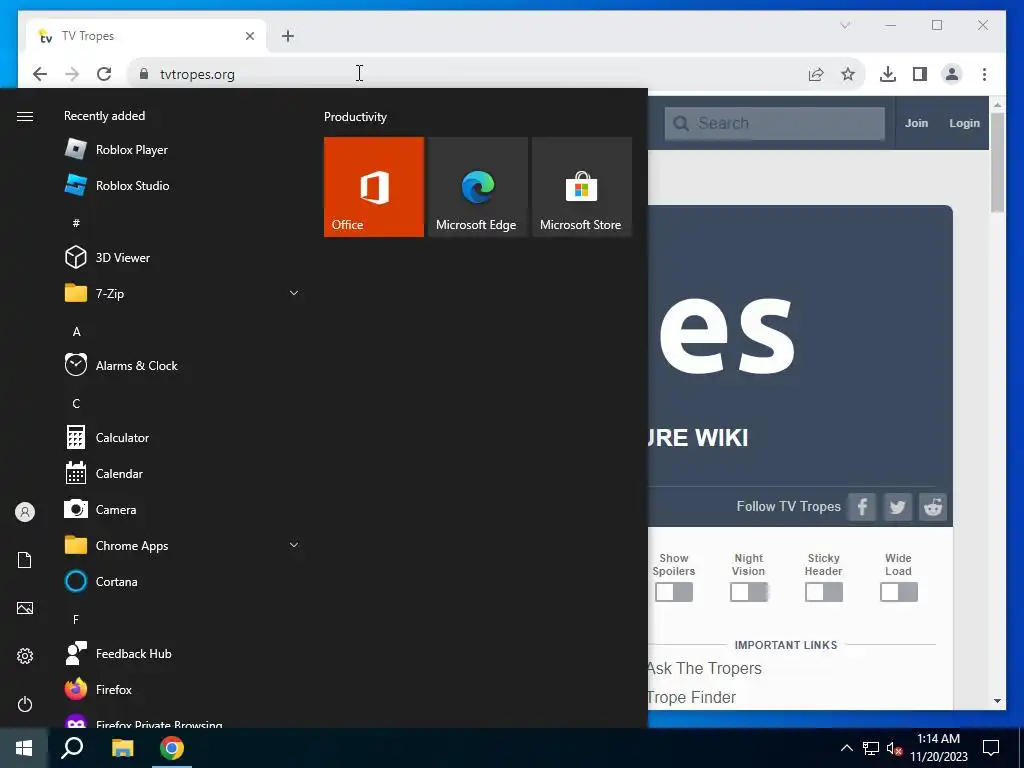The height and width of the screenshot is (768, 1024).
Task: Launch Cortana
Action: (182, 581)
